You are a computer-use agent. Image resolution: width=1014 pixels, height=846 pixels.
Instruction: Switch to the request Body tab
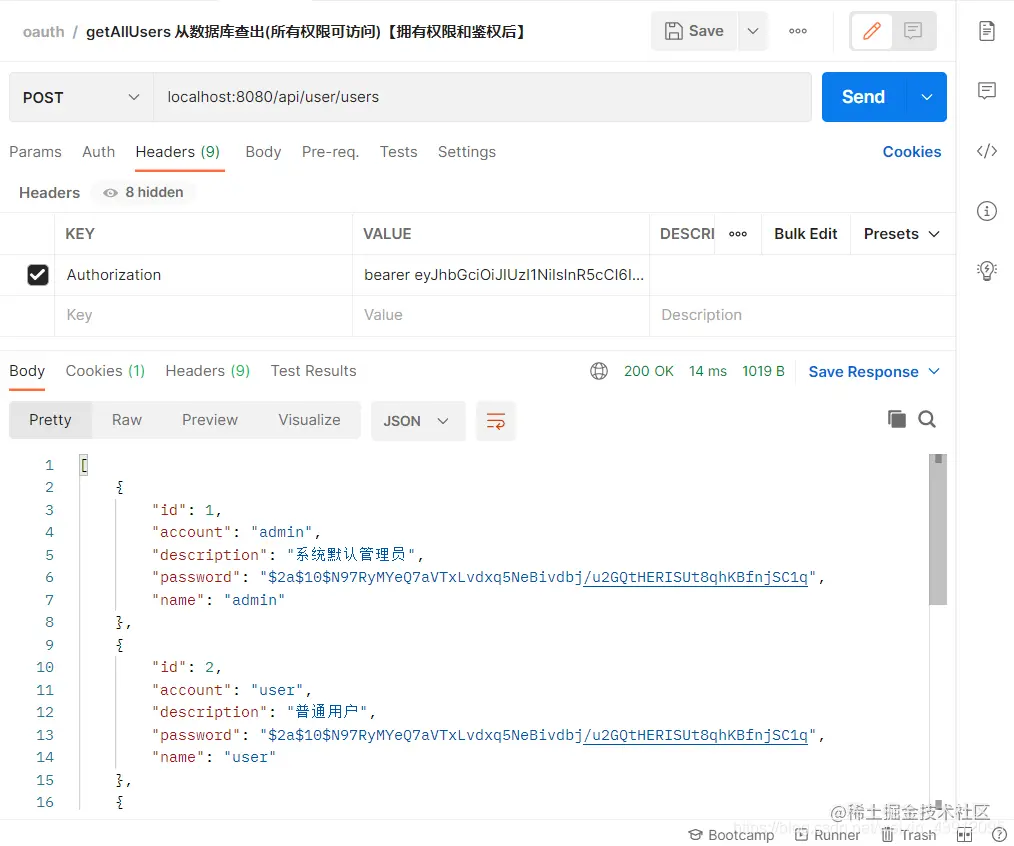point(263,152)
